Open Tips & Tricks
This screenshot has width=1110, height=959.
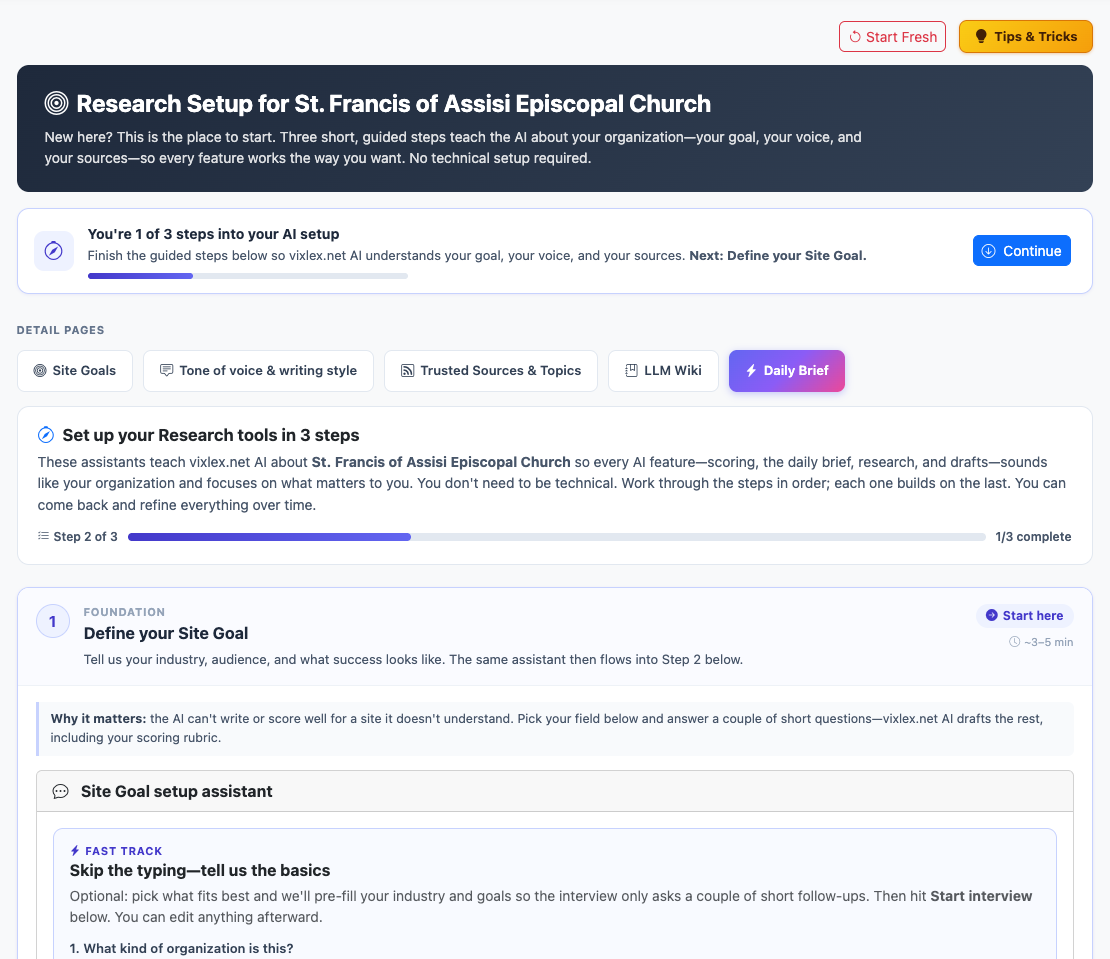tap(1025, 37)
